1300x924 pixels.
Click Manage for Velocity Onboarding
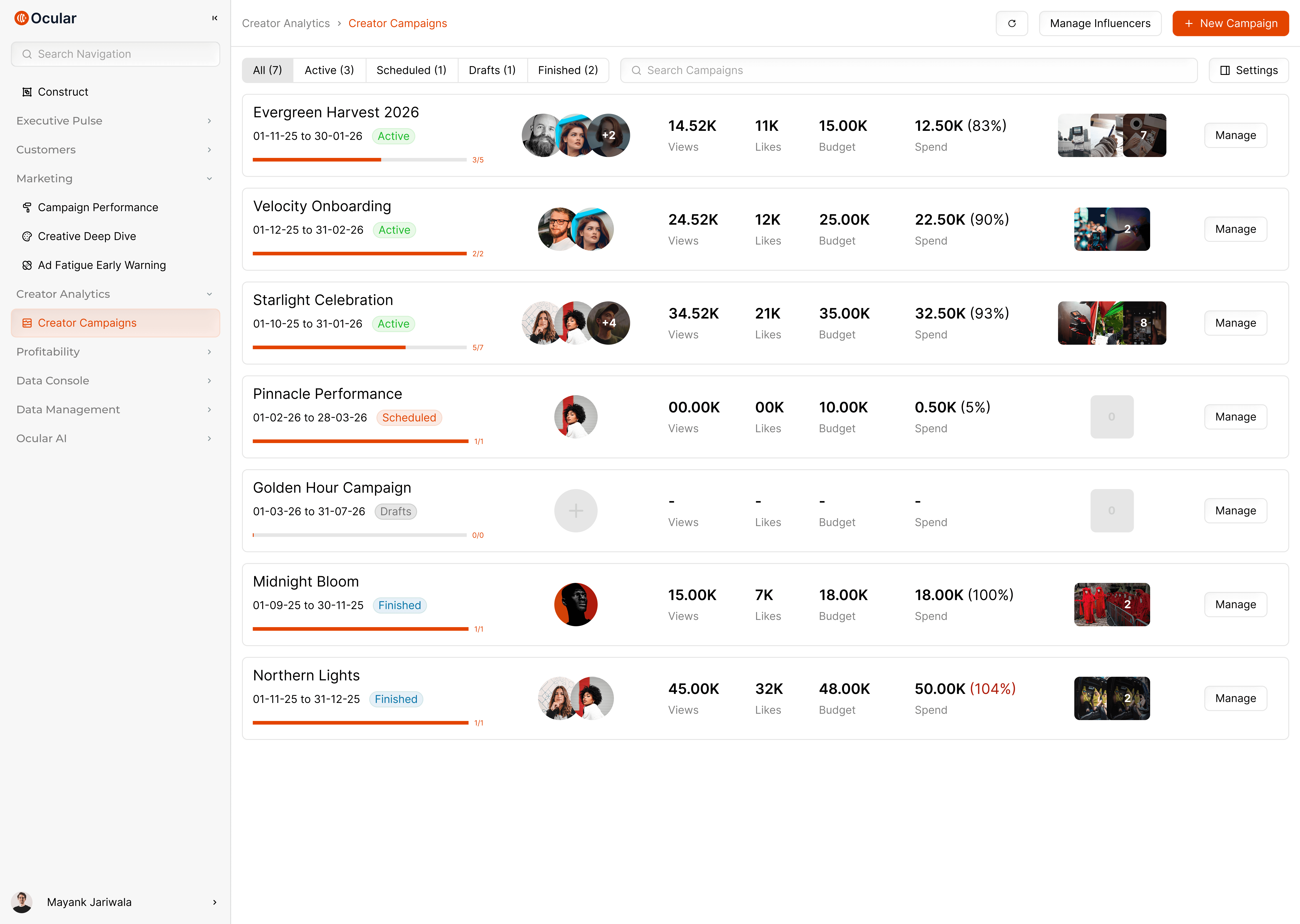tap(1235, 229)
